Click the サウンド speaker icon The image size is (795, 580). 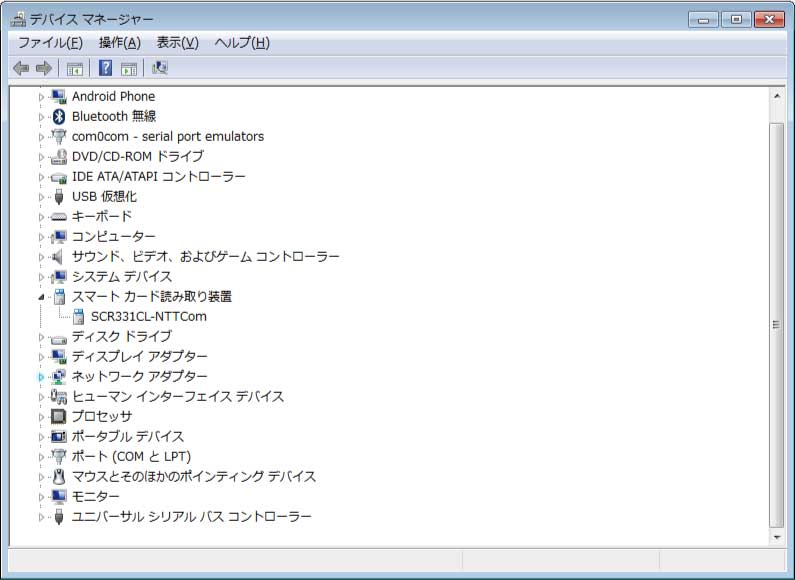pos(58,257)
